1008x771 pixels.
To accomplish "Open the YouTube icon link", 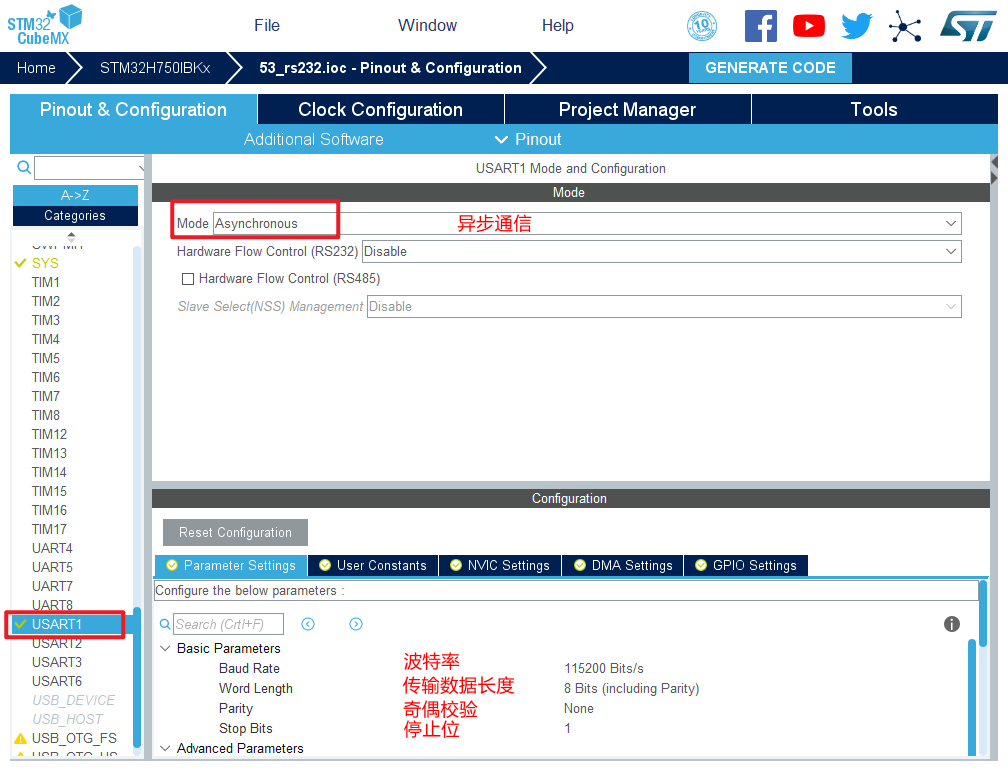I will tap(808, 26).
